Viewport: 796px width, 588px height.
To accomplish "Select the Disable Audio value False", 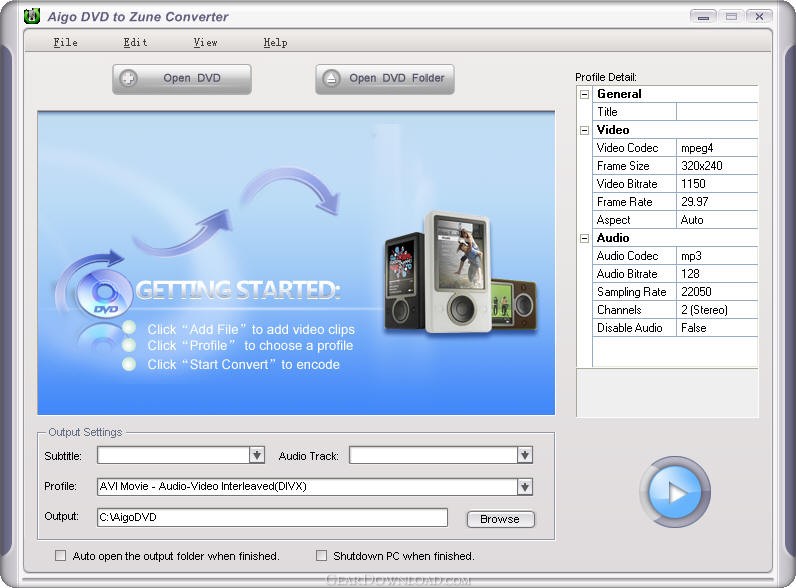I will coord(717,328).
